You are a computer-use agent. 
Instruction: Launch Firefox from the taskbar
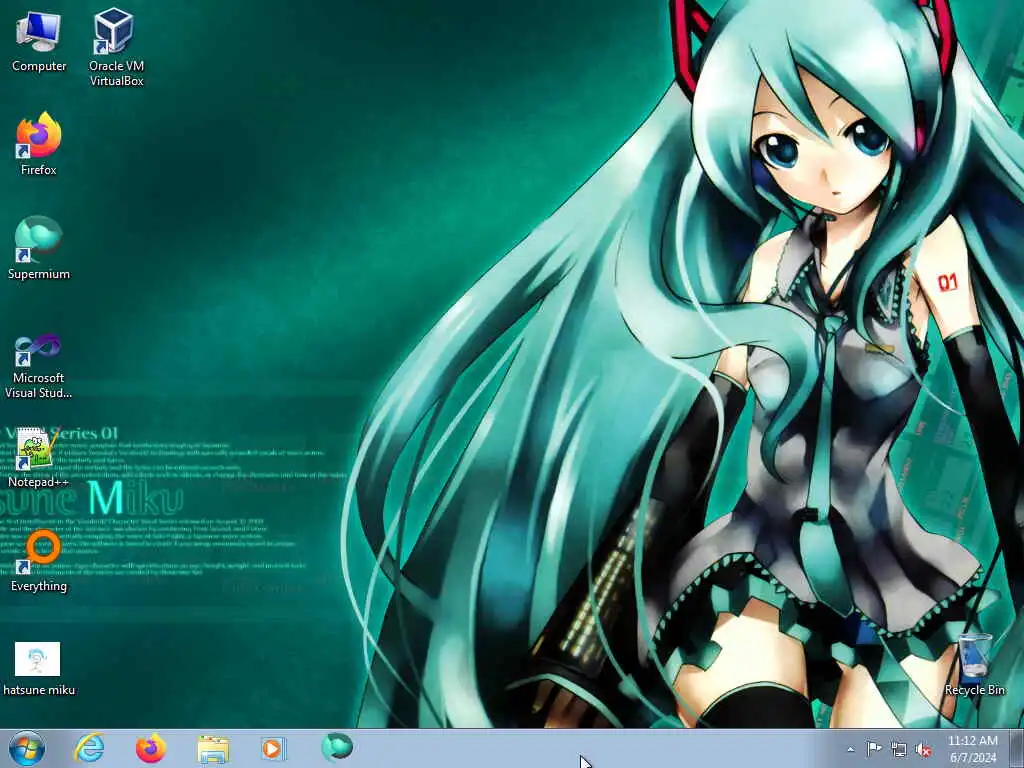pyautogui.click(x=151, y=748)
